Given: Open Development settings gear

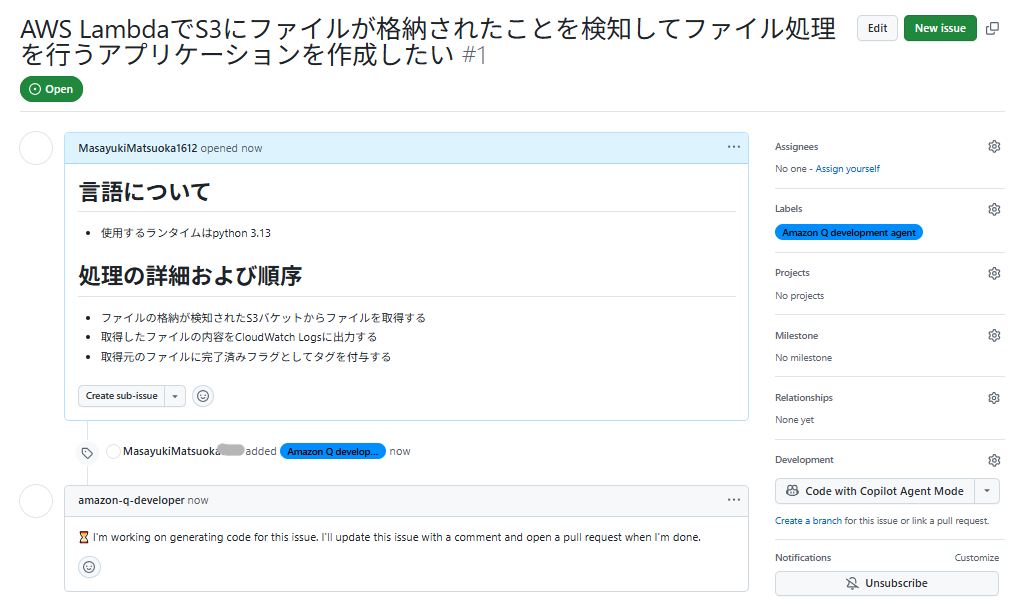Looking at the screenshot, I should (x=994, y=460).
